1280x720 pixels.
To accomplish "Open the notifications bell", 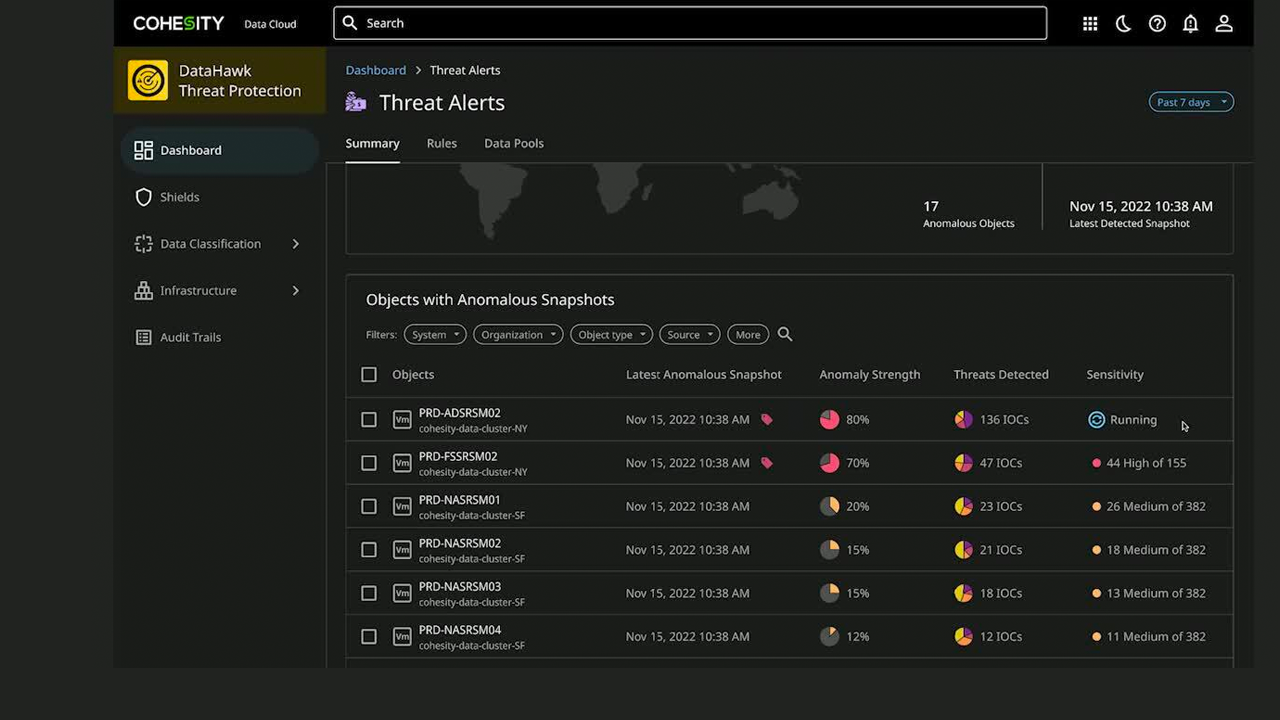I will point(1190,24).
